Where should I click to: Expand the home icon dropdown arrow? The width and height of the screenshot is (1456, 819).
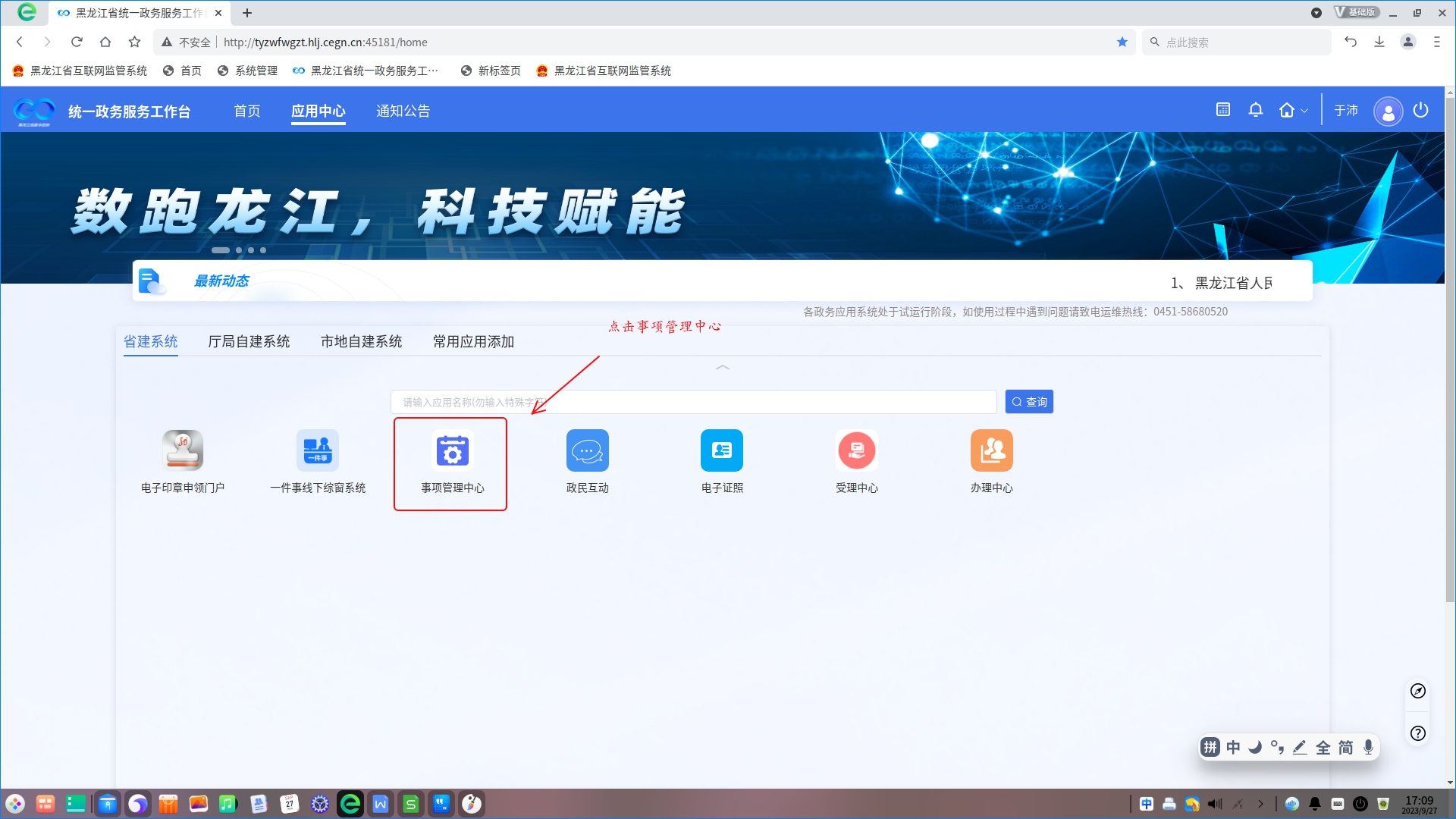click(1304, 111)
